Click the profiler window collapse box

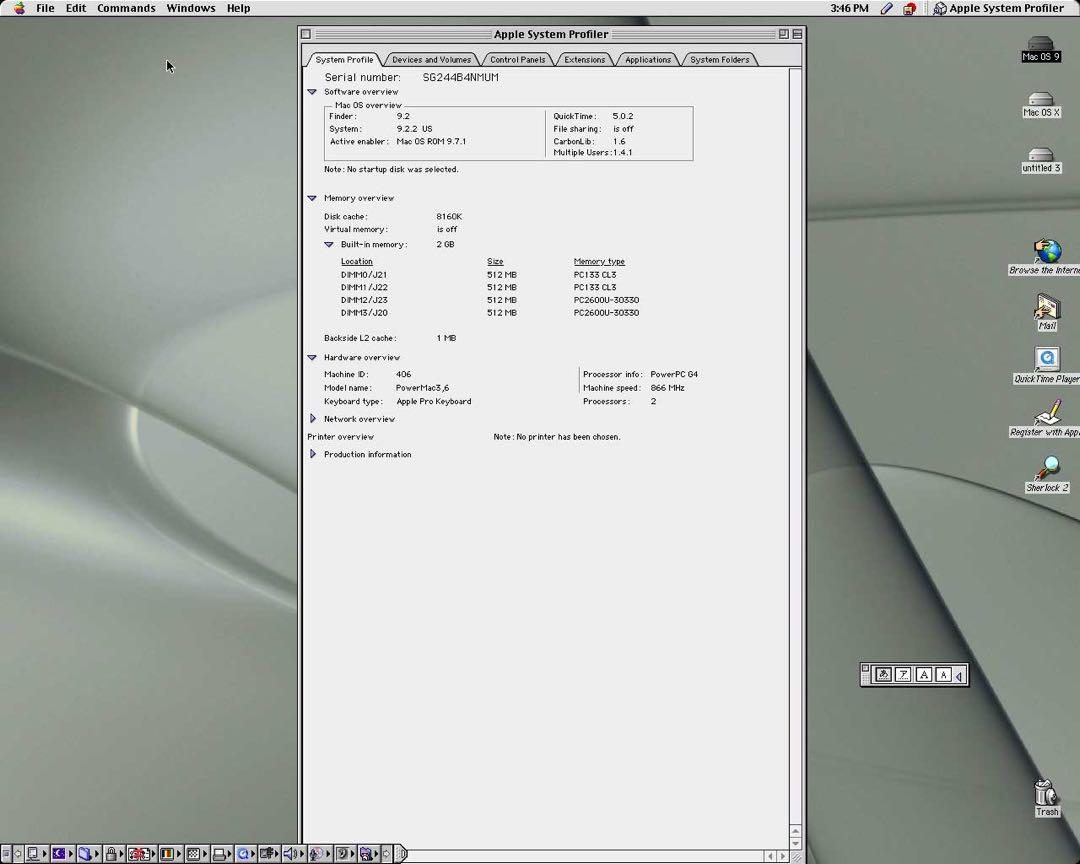(x=797, y=34)
